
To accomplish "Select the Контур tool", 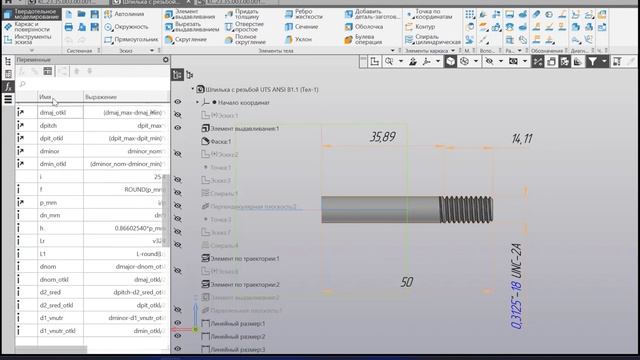I will click(x=420, y=27).
